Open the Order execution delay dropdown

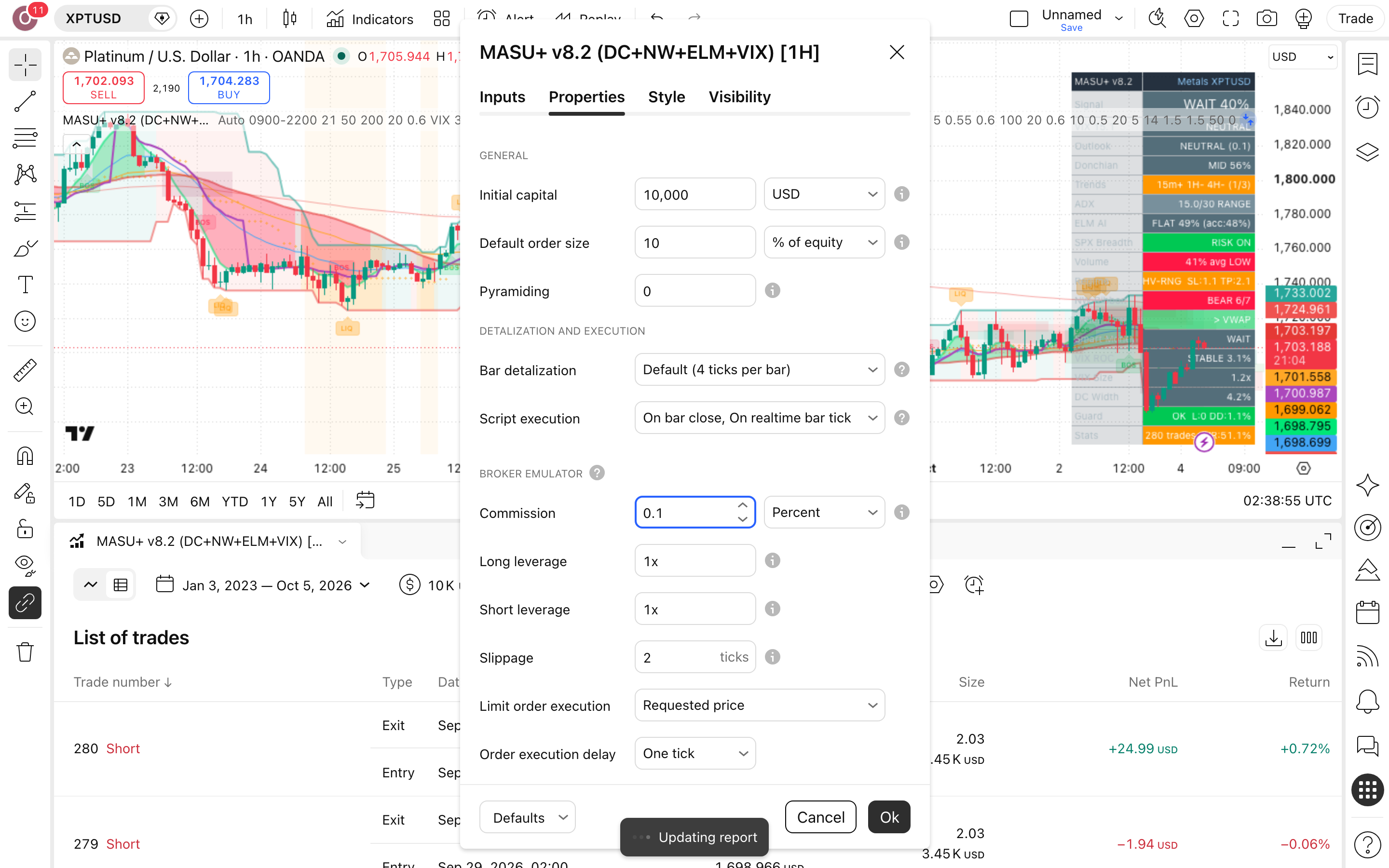click(695, 753)
